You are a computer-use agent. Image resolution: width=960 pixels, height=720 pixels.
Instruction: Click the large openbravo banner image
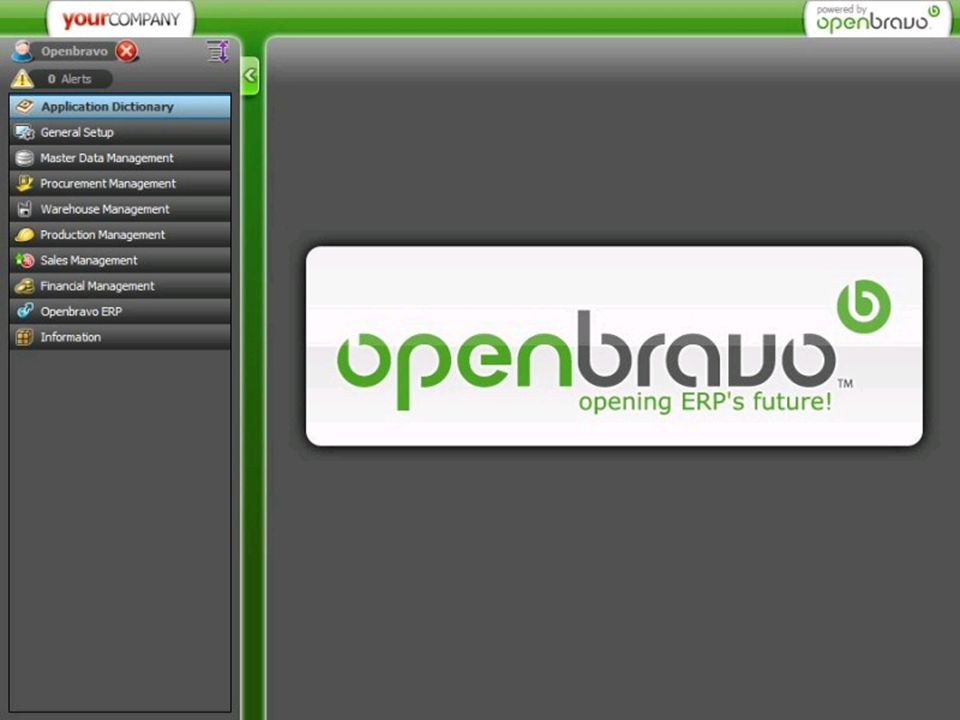(614, 346)
